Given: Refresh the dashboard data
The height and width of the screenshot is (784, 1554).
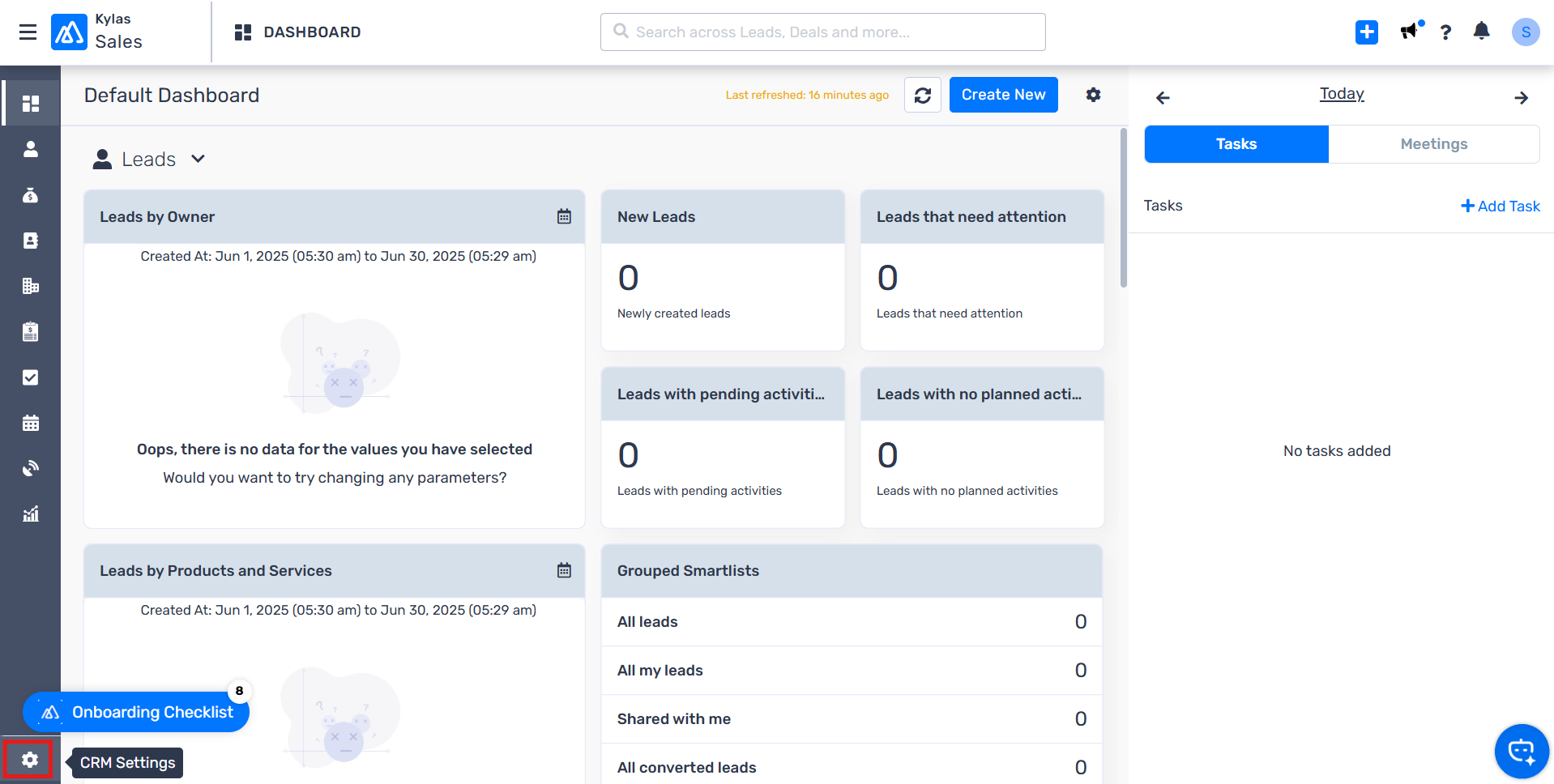Looking at the screenshot, I should 923,96.
